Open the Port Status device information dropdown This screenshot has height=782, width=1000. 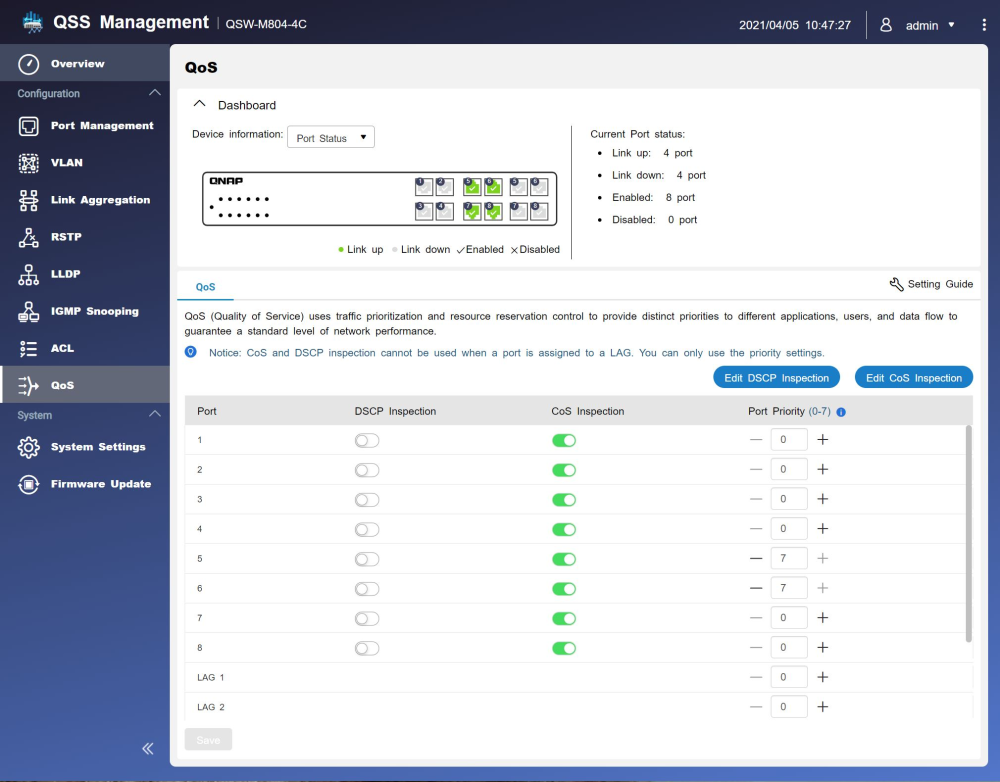click(x=331, y=138)
